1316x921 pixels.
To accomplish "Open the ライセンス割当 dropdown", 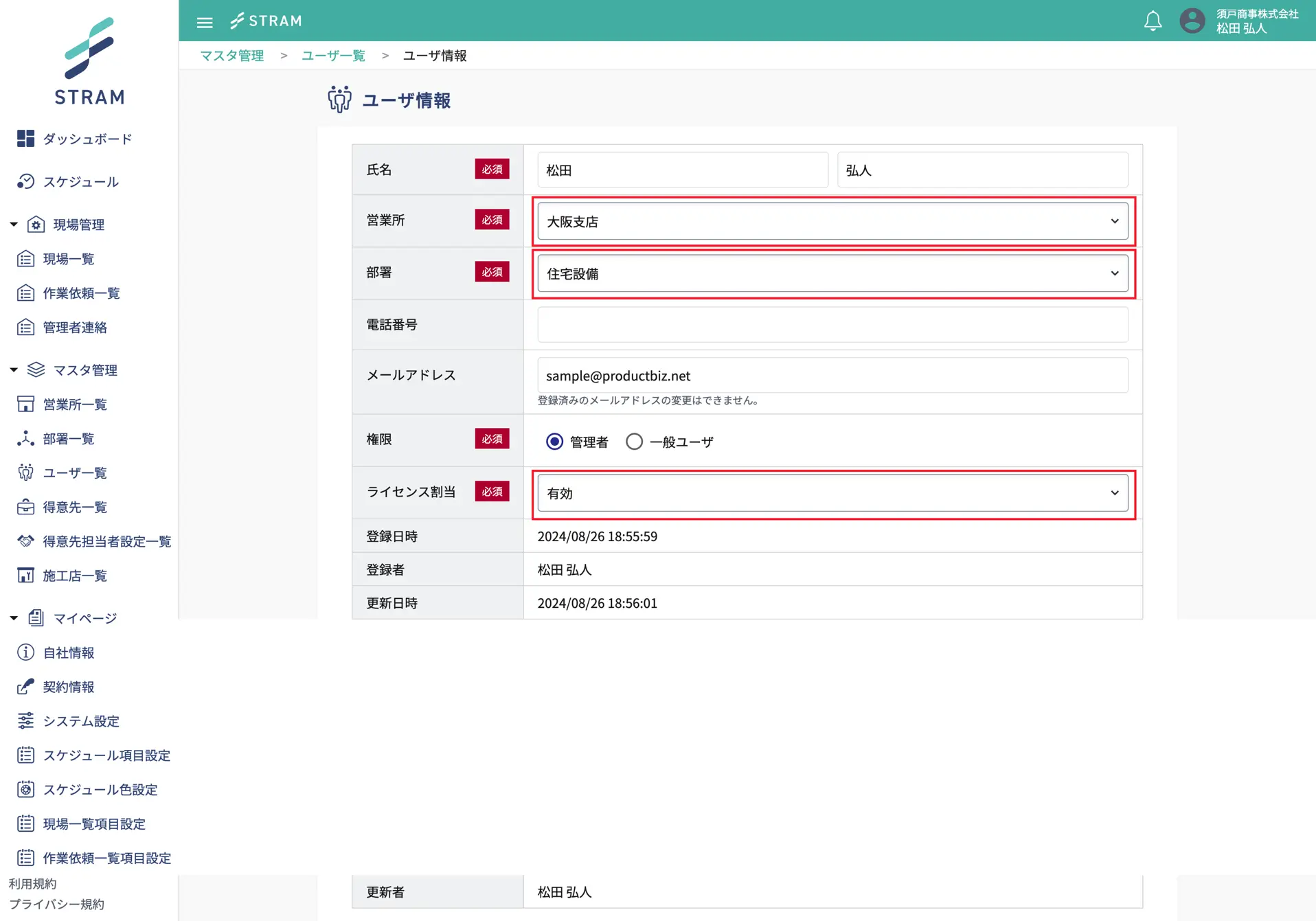I will coord(832,493).
